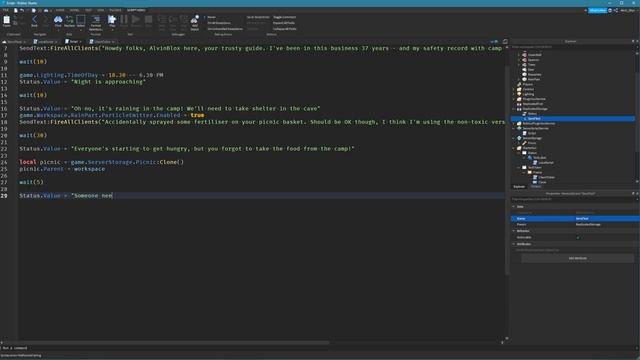Click the Back navigation arrow icon
Image resolution: width=640 pixels, height=360 pixels.
pos(34,20)
